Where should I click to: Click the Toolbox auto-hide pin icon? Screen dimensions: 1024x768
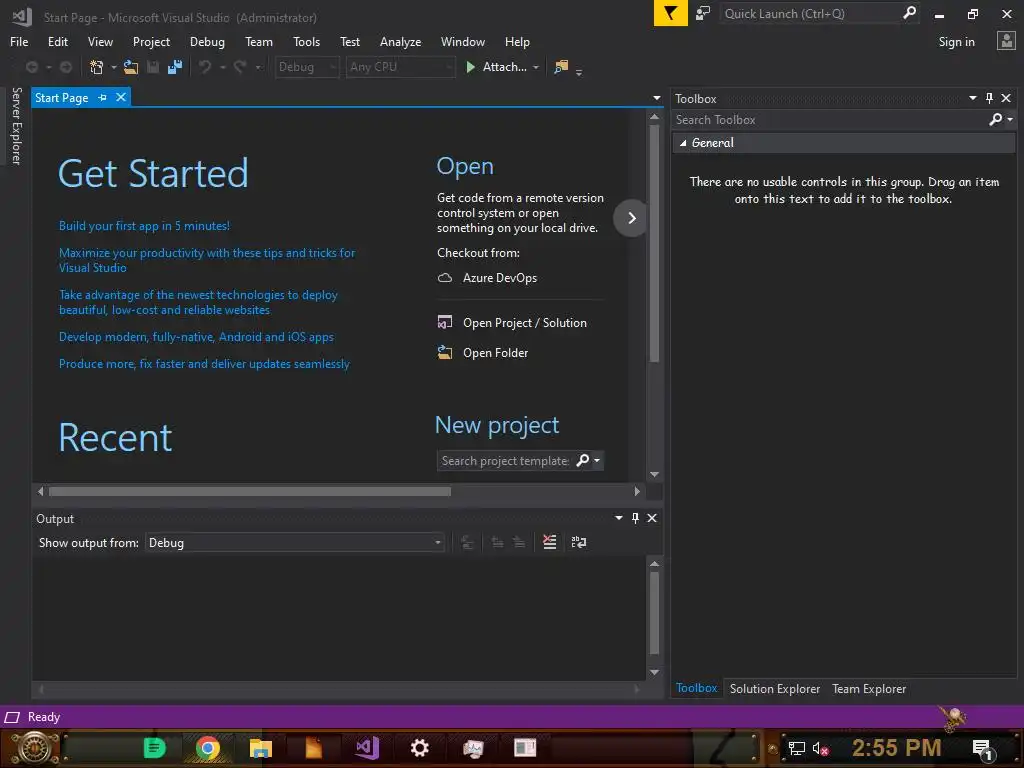(x=989, y=98)
